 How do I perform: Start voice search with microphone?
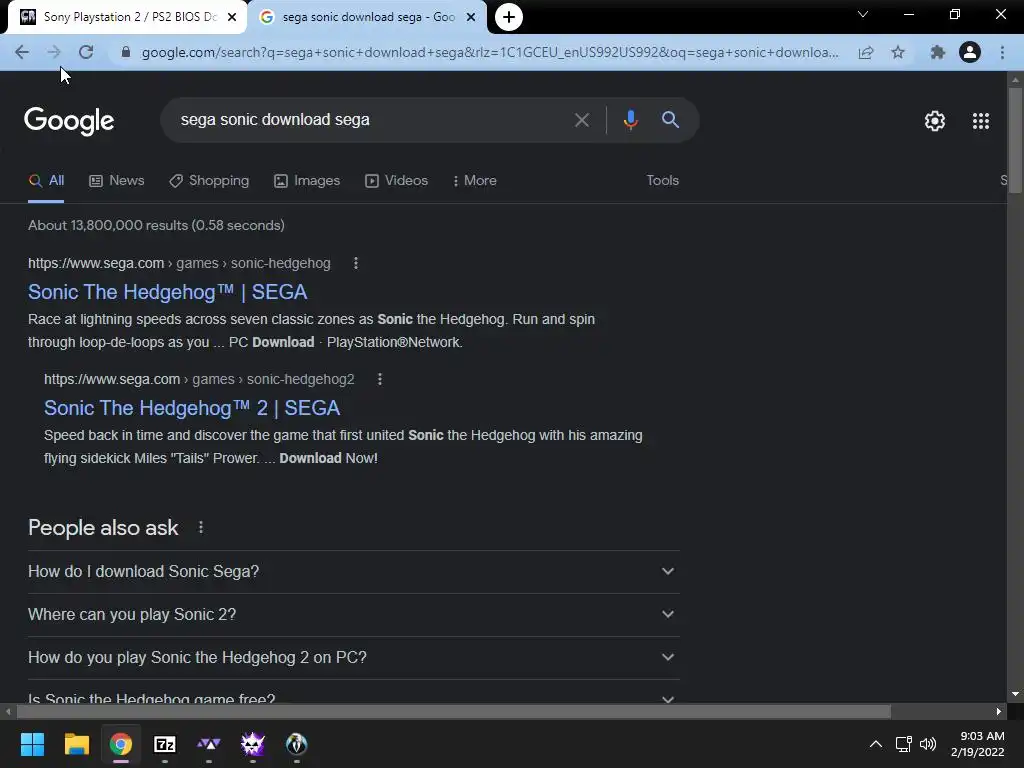coord(630,120)
